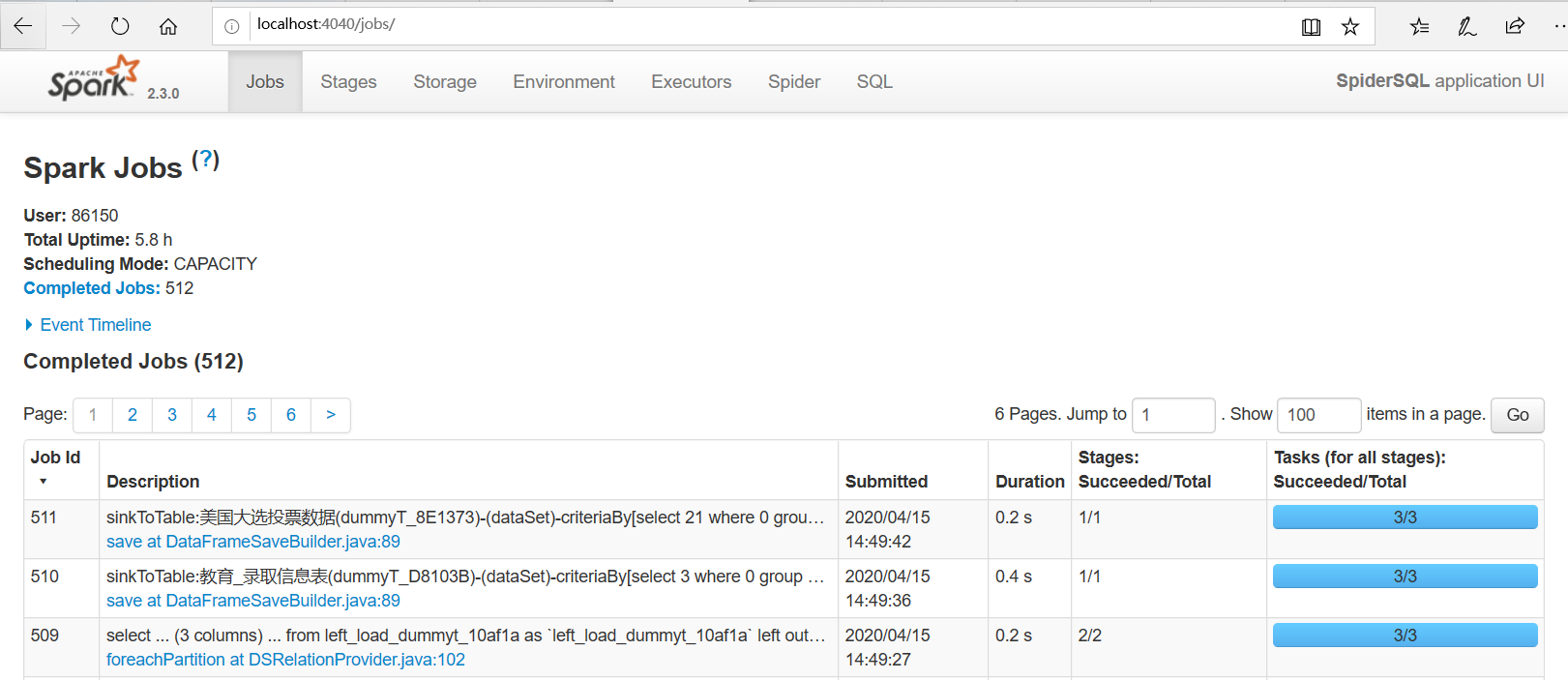Click the Jump to page field
The width and height of the screenshot is (1568, 680).
pyautogui.click(x=1172, y=415)
